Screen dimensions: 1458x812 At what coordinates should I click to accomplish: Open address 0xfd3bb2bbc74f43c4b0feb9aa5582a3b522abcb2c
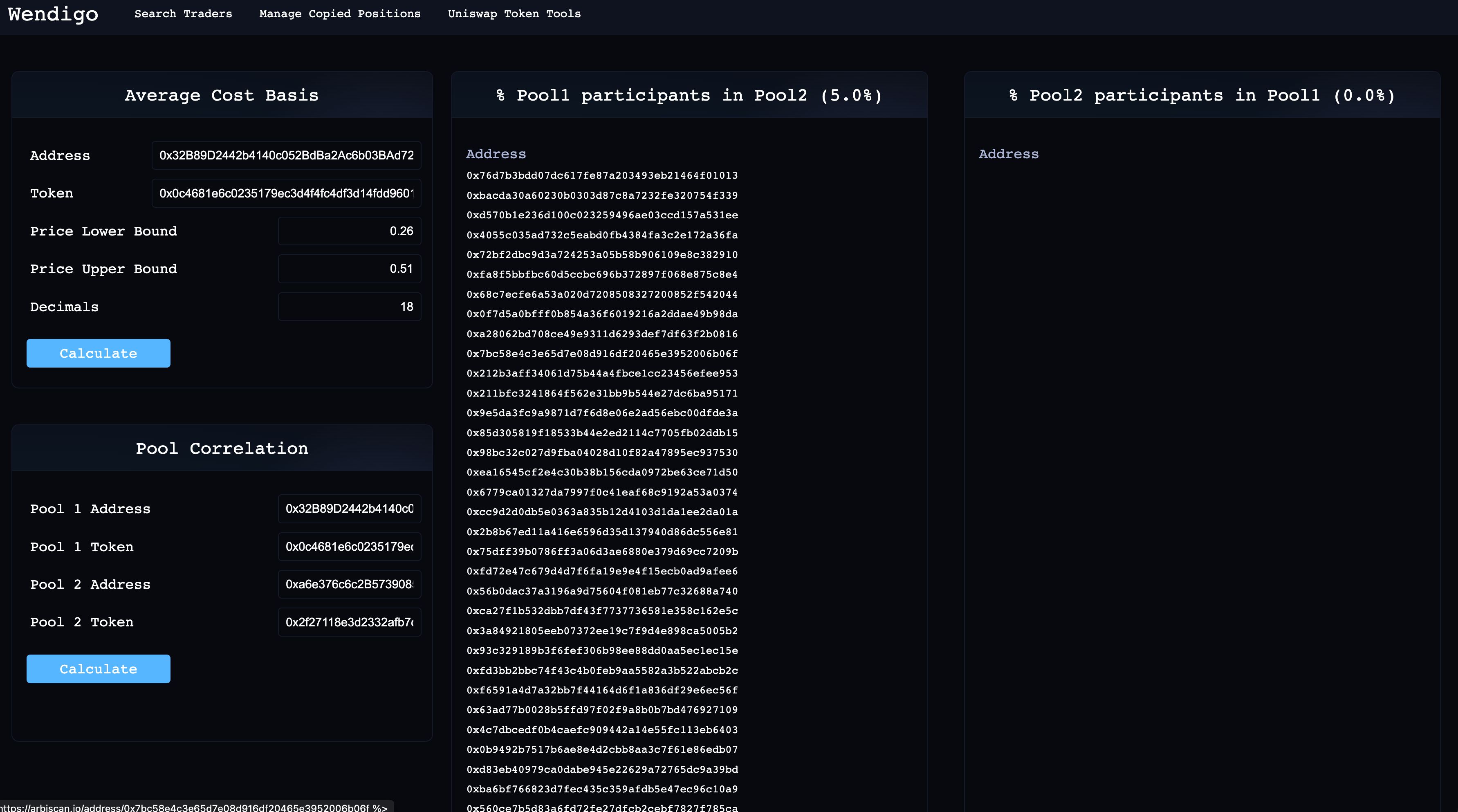click(x=602, y=671)
